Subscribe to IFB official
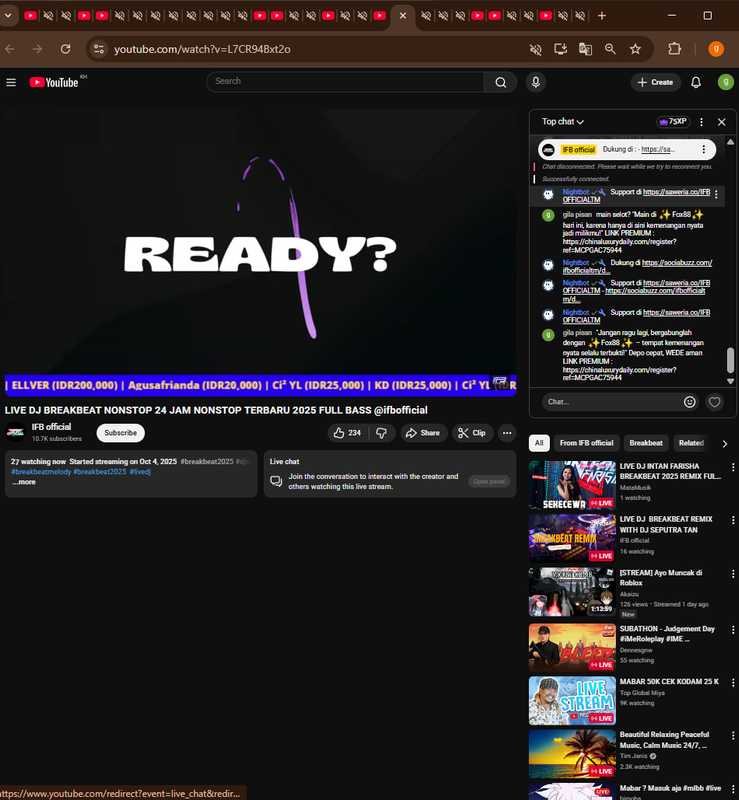Image resolution: width=739 pixels, height=800 pixels. click(x=120, y=433)
